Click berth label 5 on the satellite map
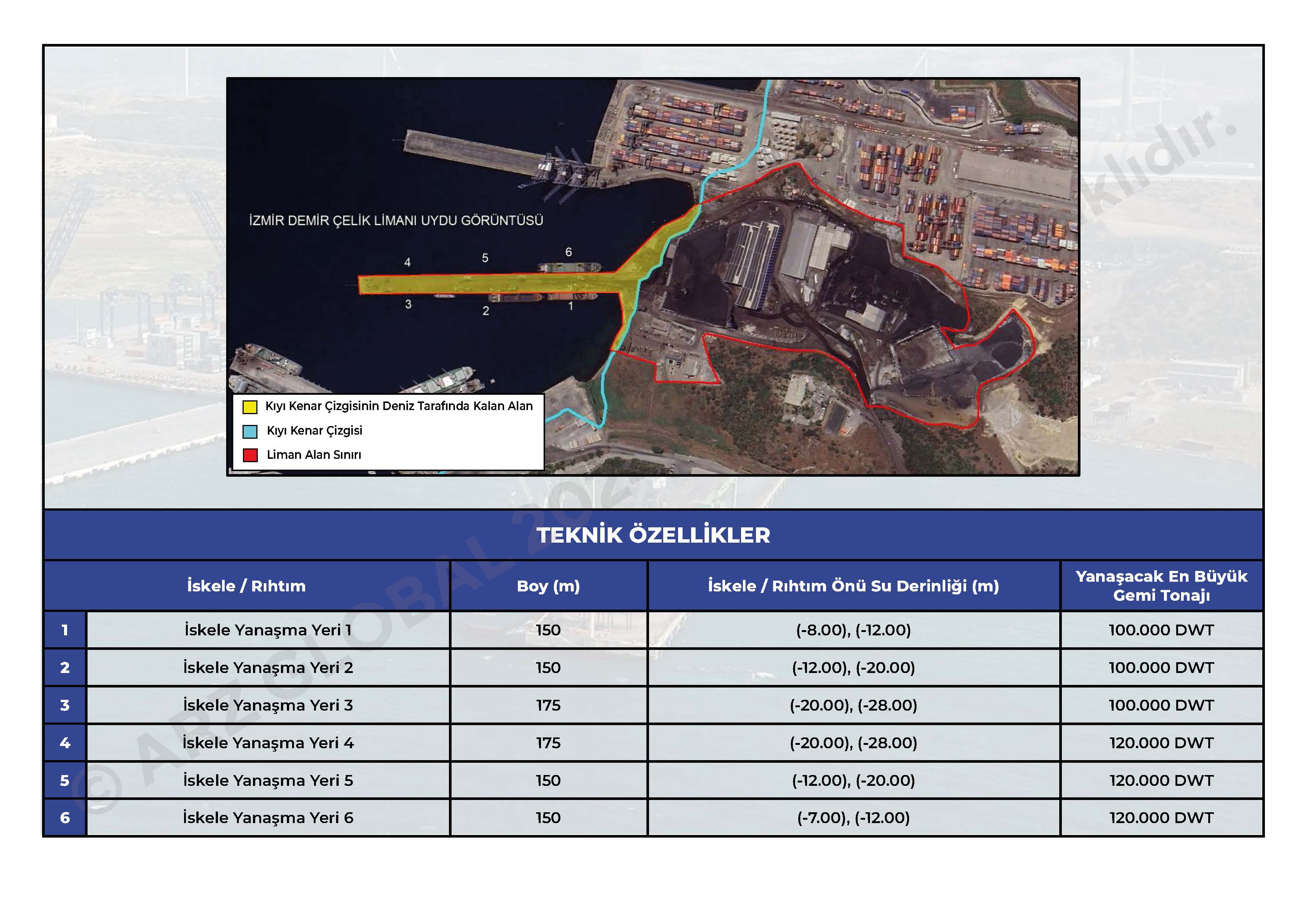Image resolution: width=1307 pixels, height=924 pixels. point(485,258)
